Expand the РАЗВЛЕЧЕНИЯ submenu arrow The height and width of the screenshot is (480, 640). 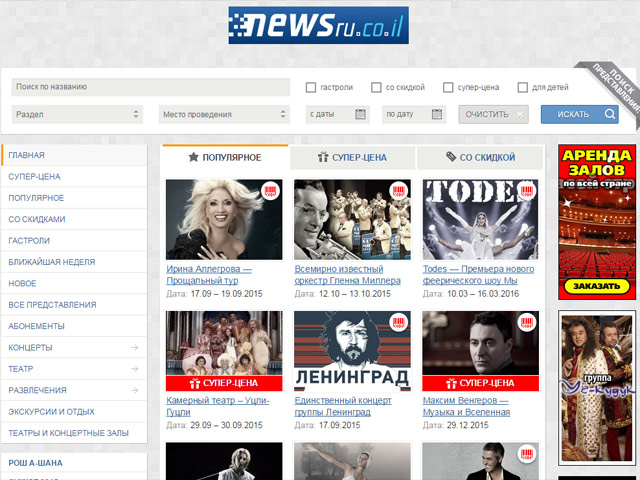(135, 390)
